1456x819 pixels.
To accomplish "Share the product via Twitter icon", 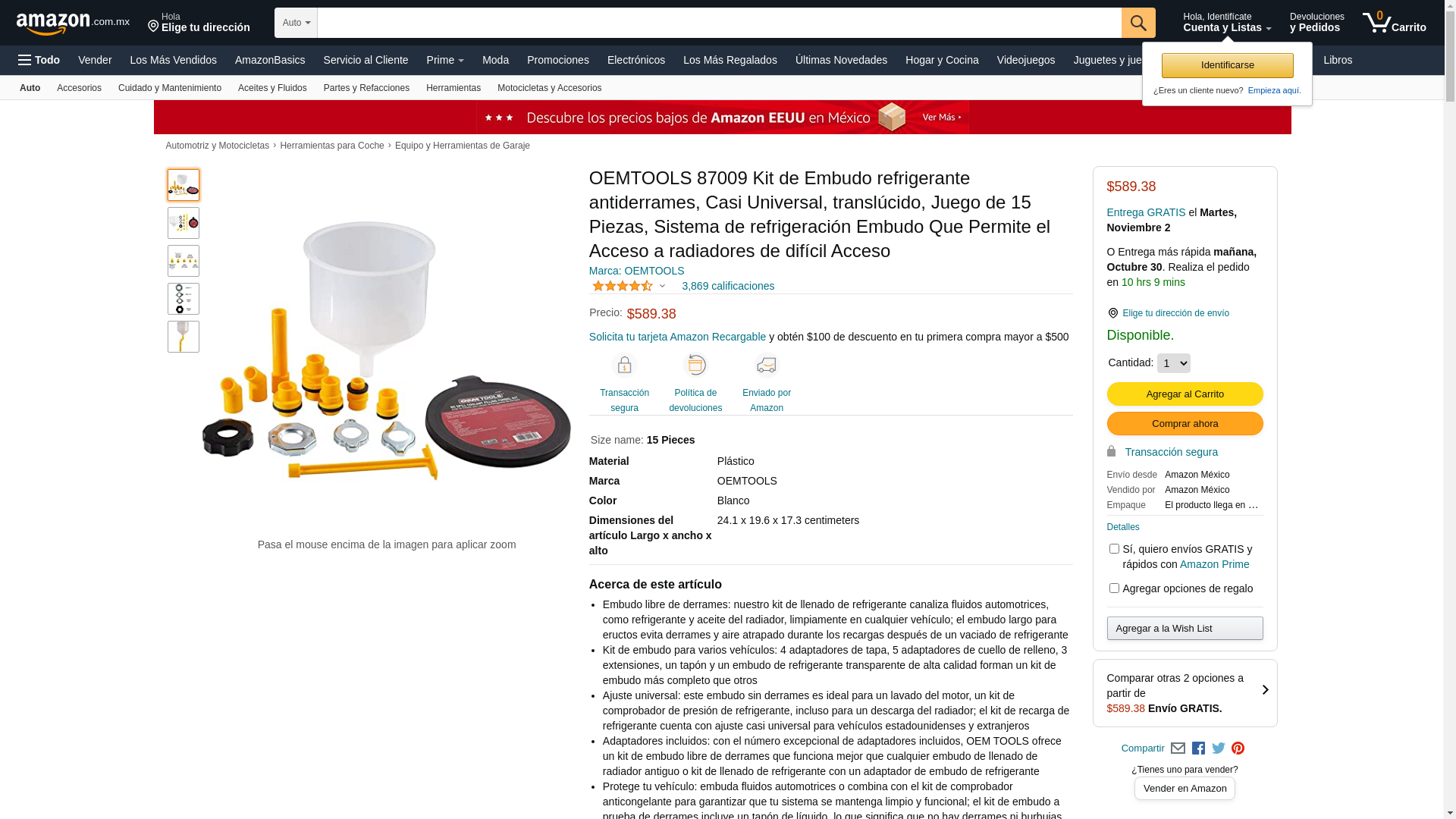I will tap(1219, 748).
